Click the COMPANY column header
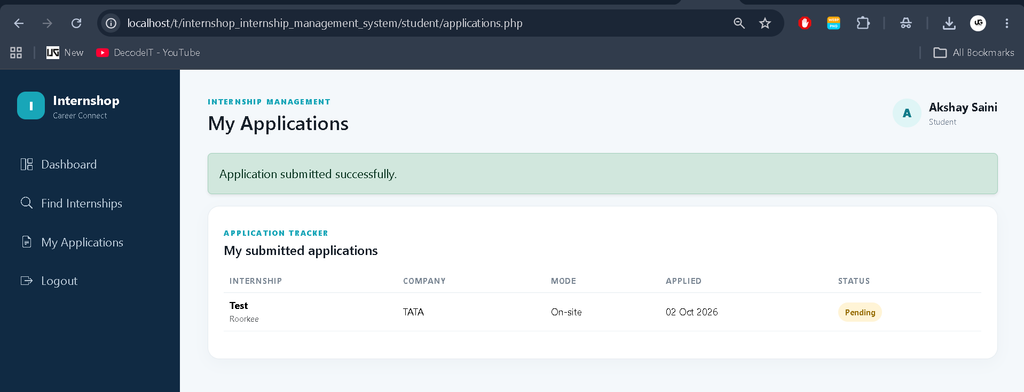 coord(424,281)
